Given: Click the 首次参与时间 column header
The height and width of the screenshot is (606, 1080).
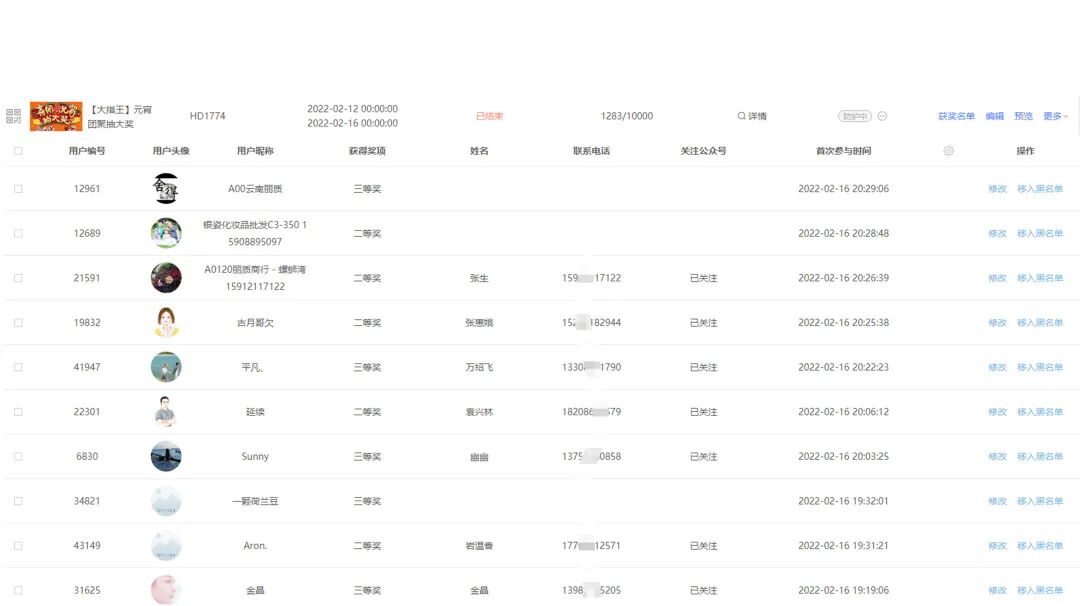Looking at the screenshot, I should click(x=843, y=151).
